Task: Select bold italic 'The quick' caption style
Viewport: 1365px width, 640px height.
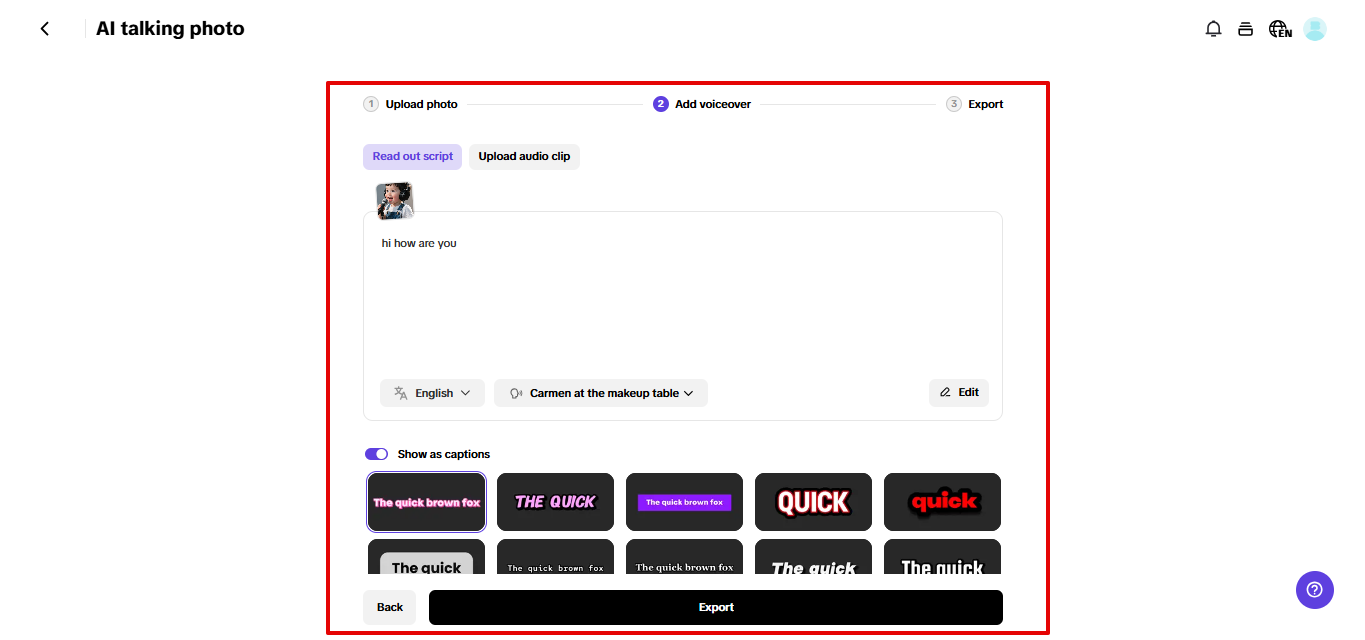Action: pyautogui.click(x=813, y=557)
